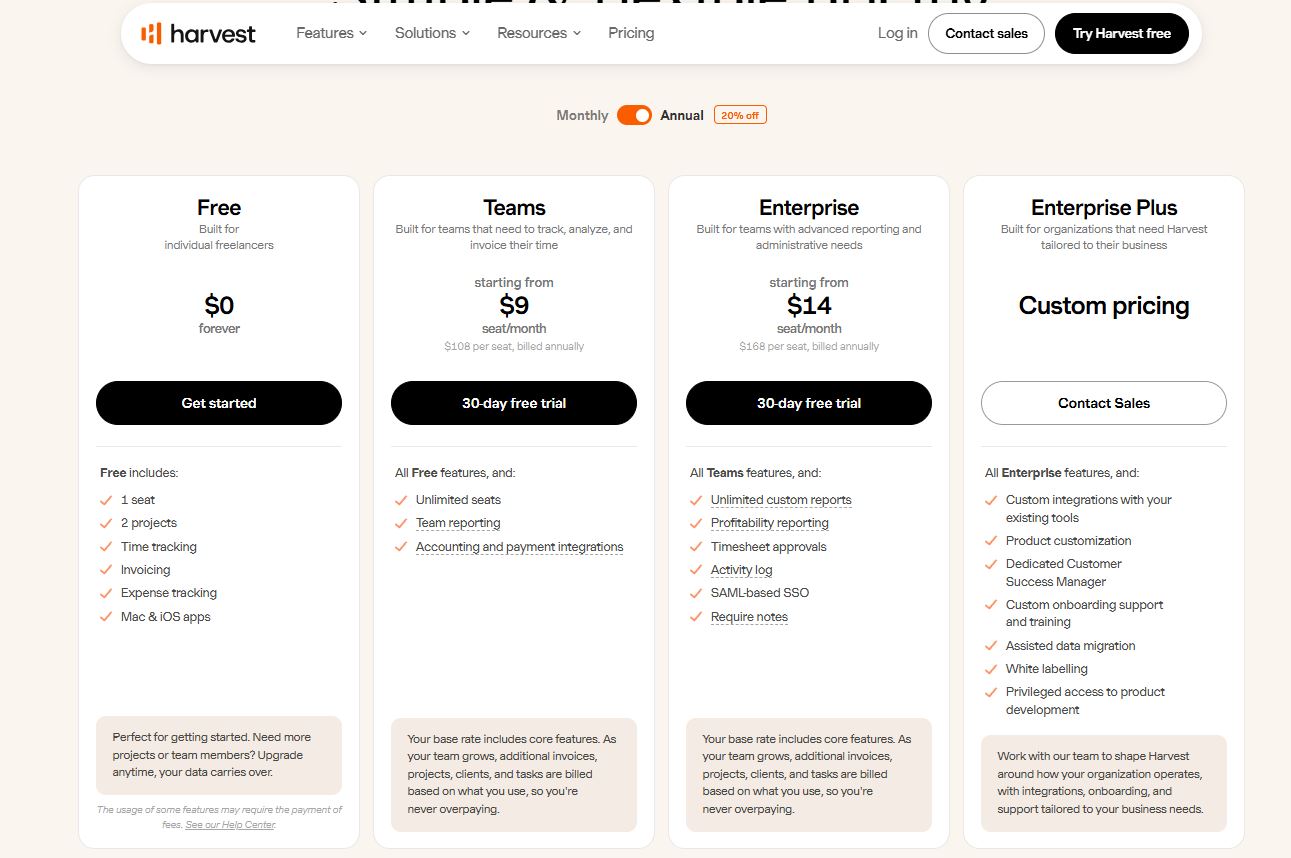
Task: Select the Monthly billing label
Action: [582, 115]
